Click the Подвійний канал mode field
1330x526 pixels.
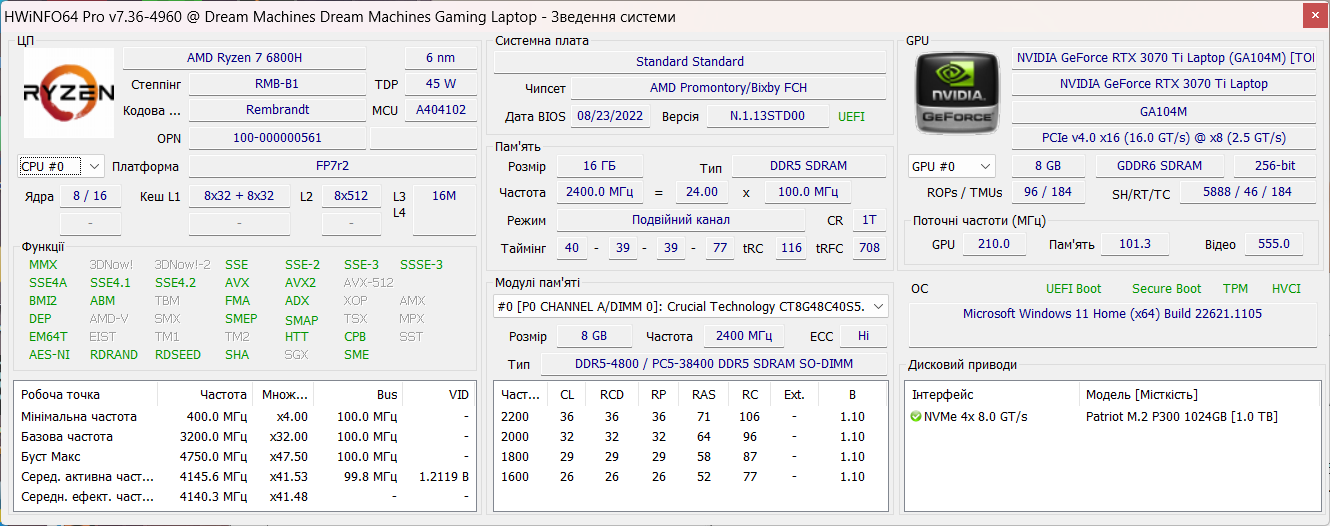[680, 220]
